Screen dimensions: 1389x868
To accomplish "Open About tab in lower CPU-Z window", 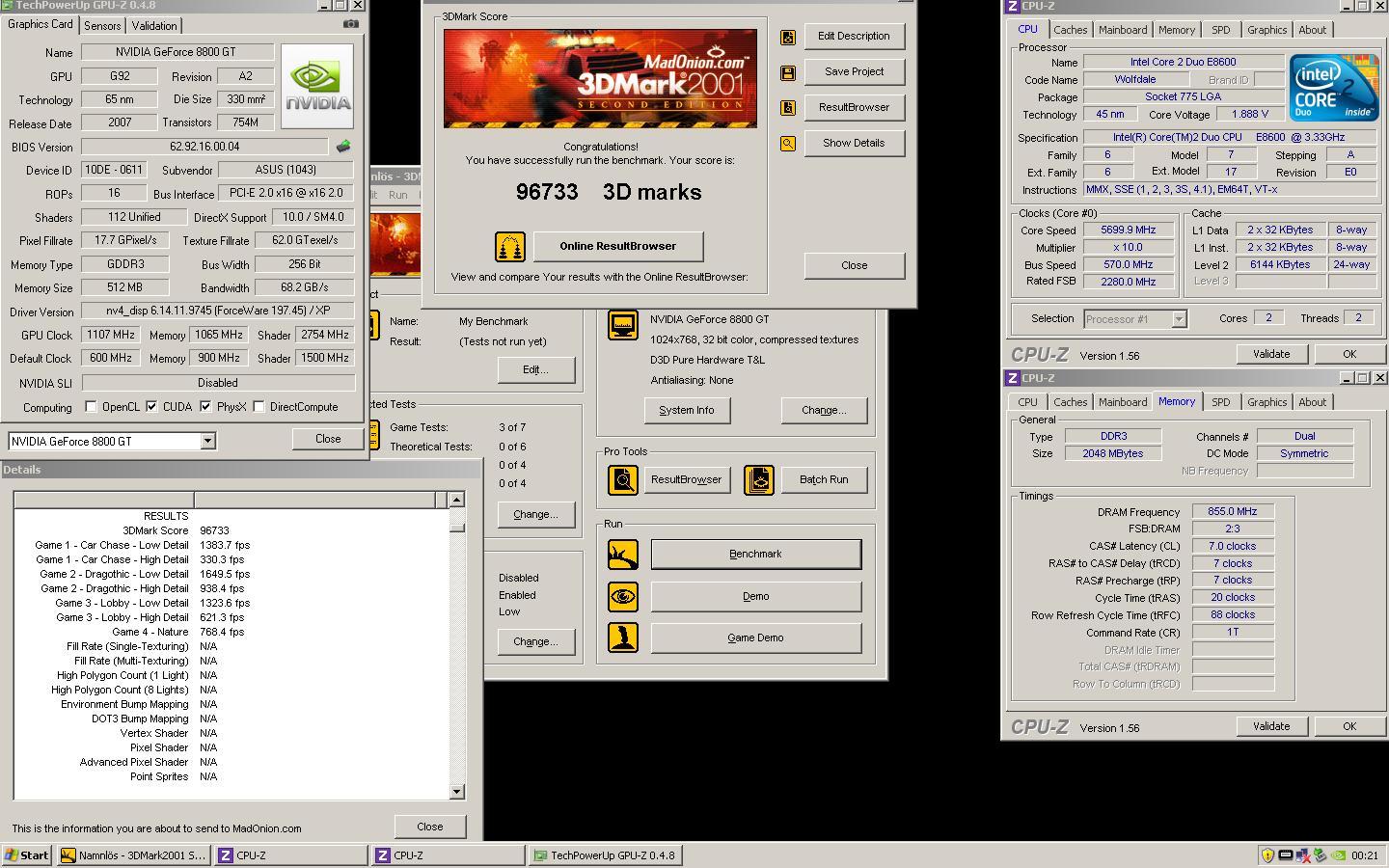I will 1312,402.
